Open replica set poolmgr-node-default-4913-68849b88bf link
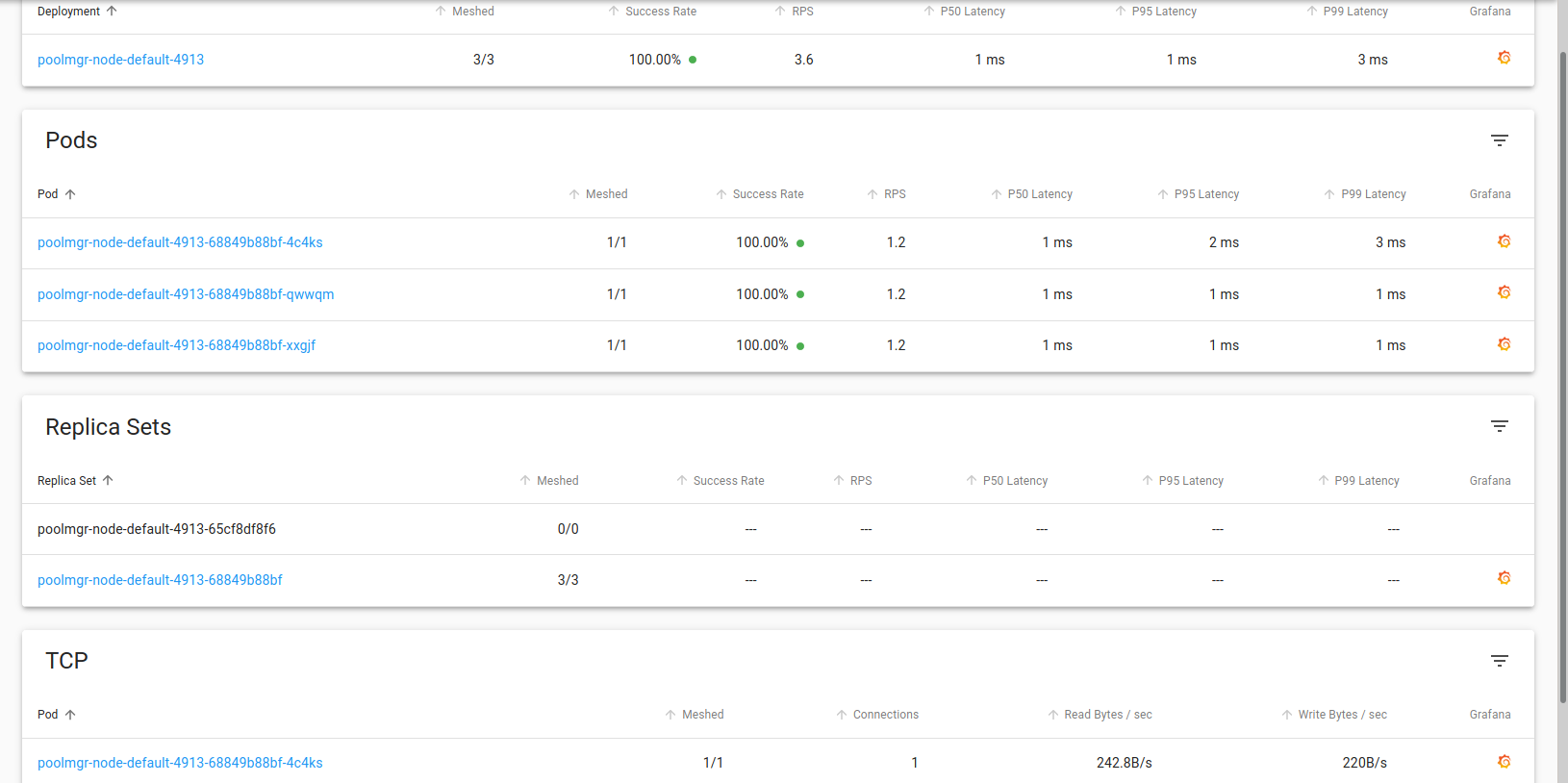Screen dimensions: 1568x783 coord(160,580)
